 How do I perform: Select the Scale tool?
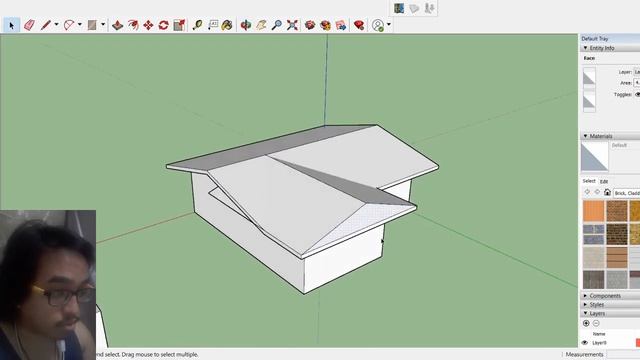coord(179,25)
